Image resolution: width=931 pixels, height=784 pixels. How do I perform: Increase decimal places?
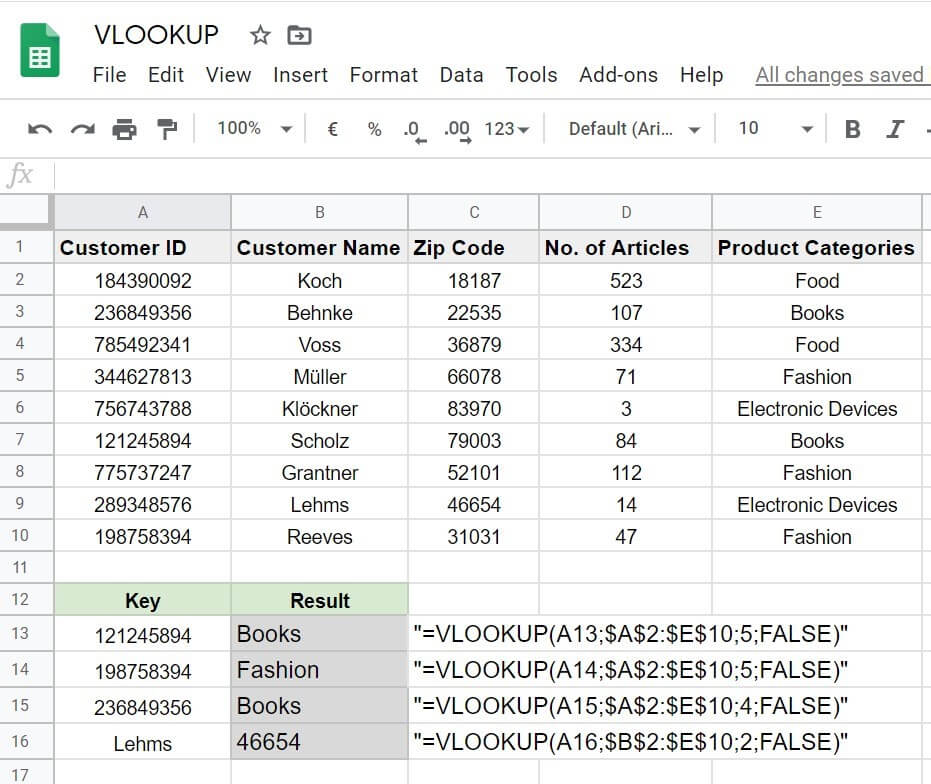pyautogui.click(x=458, y=131)
